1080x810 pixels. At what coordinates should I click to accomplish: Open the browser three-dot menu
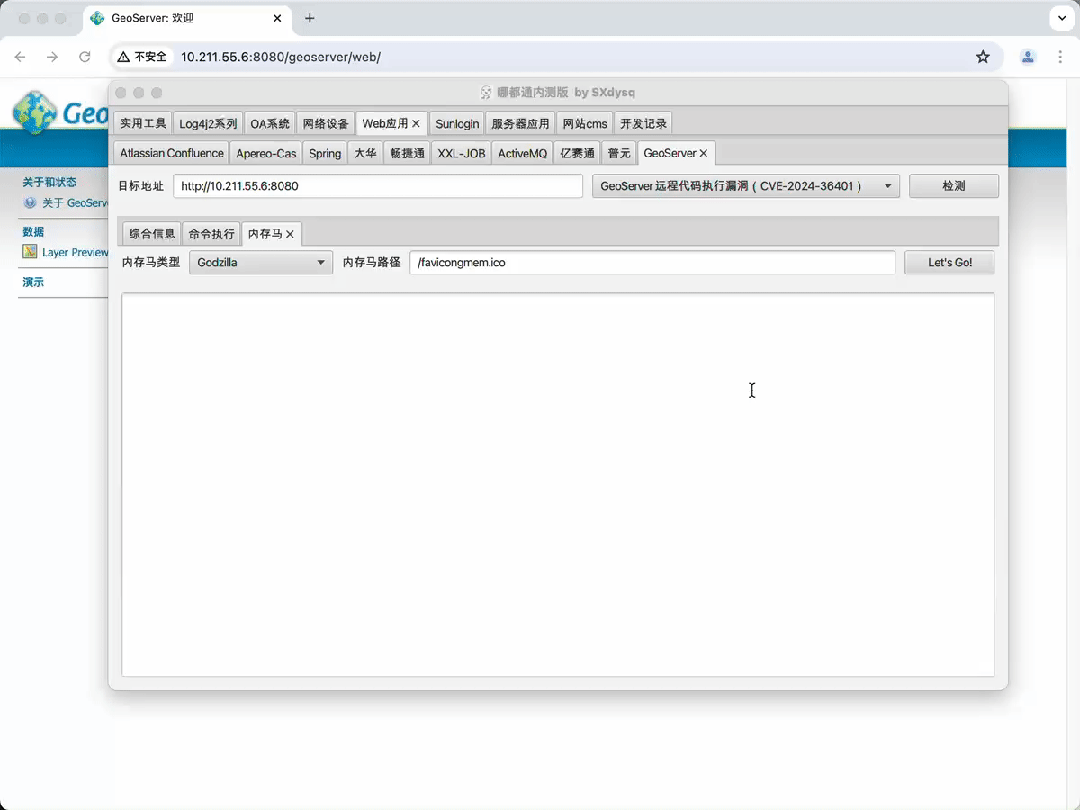[1060, 57]
